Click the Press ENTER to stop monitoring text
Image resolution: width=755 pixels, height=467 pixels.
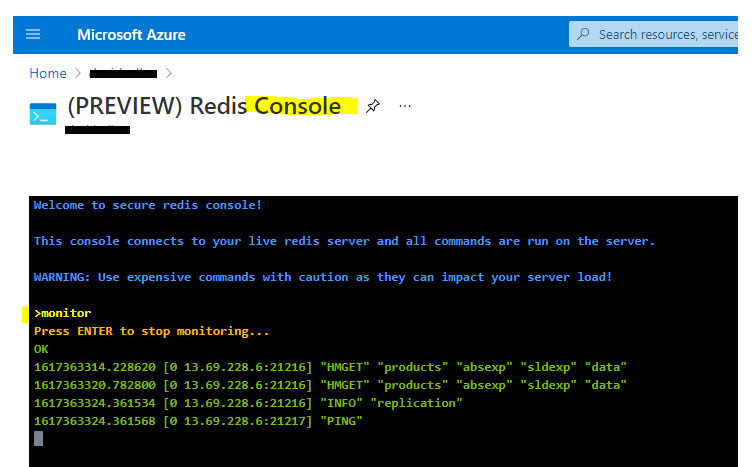[151, 331]
